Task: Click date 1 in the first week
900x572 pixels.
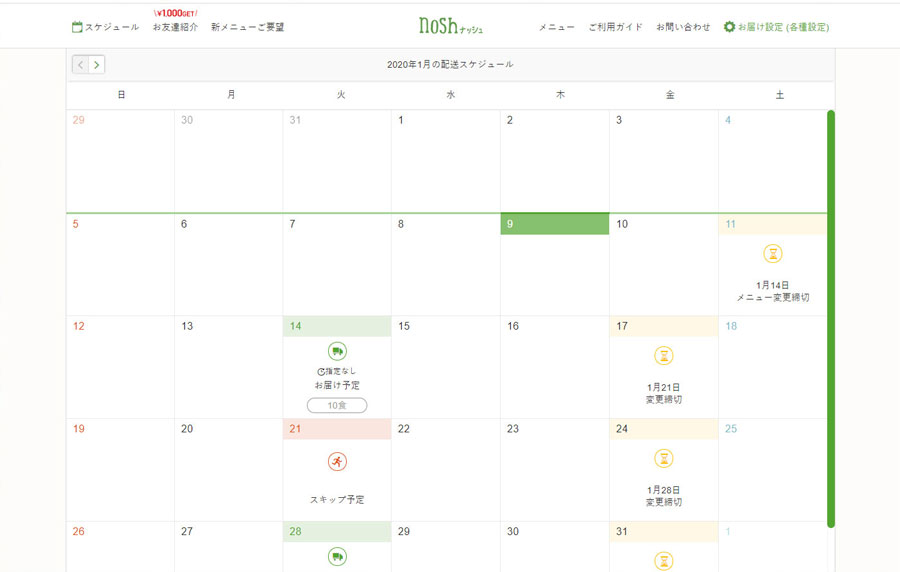Action: pyautogui.click(x=401, y=120)
